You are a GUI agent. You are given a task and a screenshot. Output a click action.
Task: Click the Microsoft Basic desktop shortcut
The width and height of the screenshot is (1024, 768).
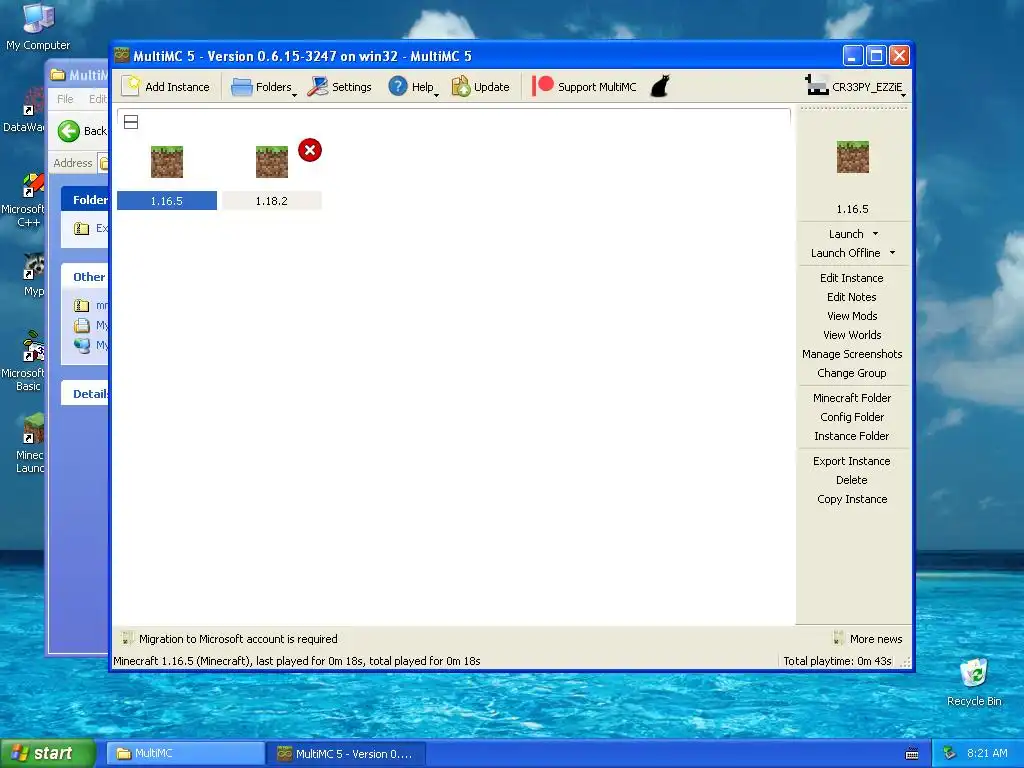(26, 361)
